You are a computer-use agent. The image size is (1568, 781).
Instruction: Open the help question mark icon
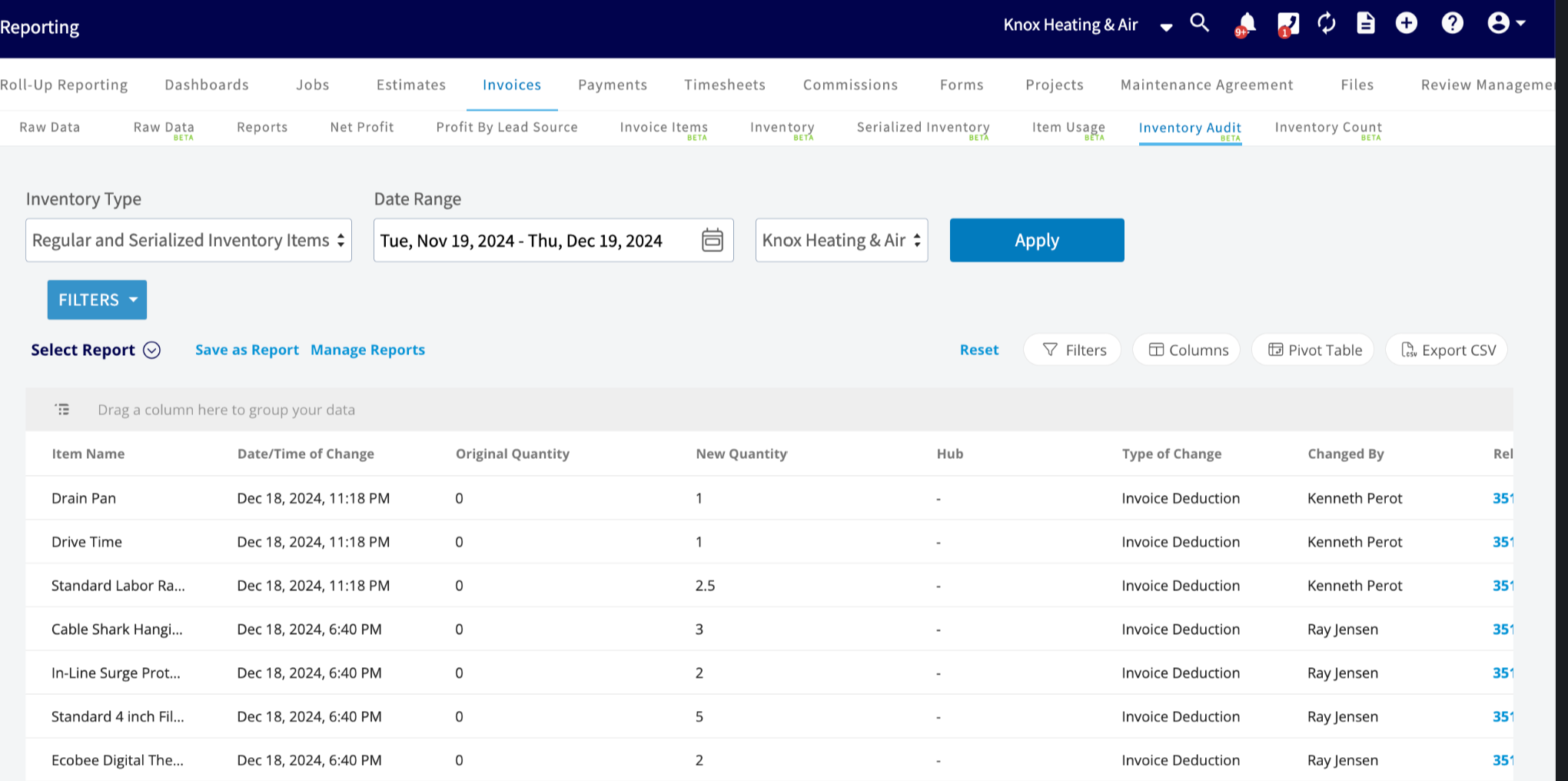click(x=1452, y=23)
